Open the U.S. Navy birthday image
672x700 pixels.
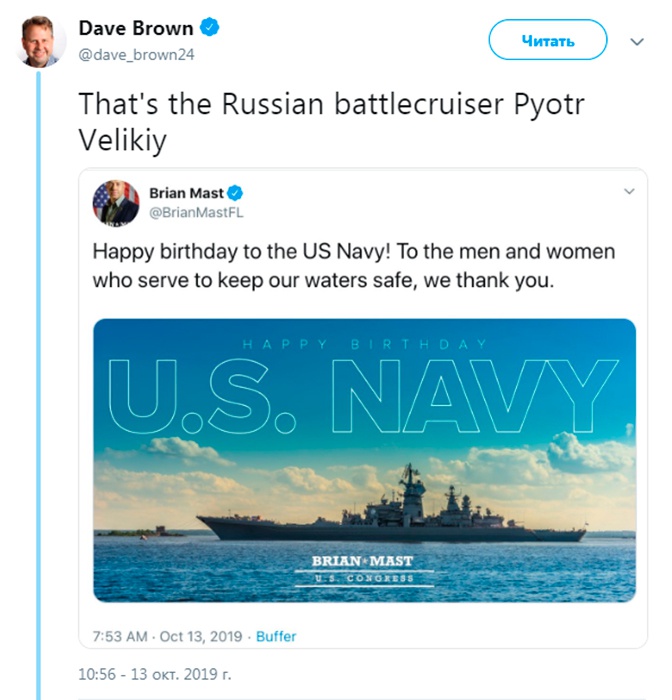coord(364,460)
